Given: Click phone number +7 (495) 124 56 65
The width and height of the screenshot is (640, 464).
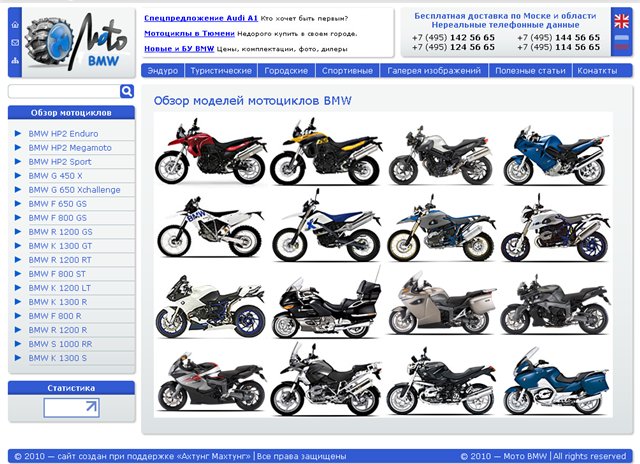Looking at the screenshot, I should 453,47.
